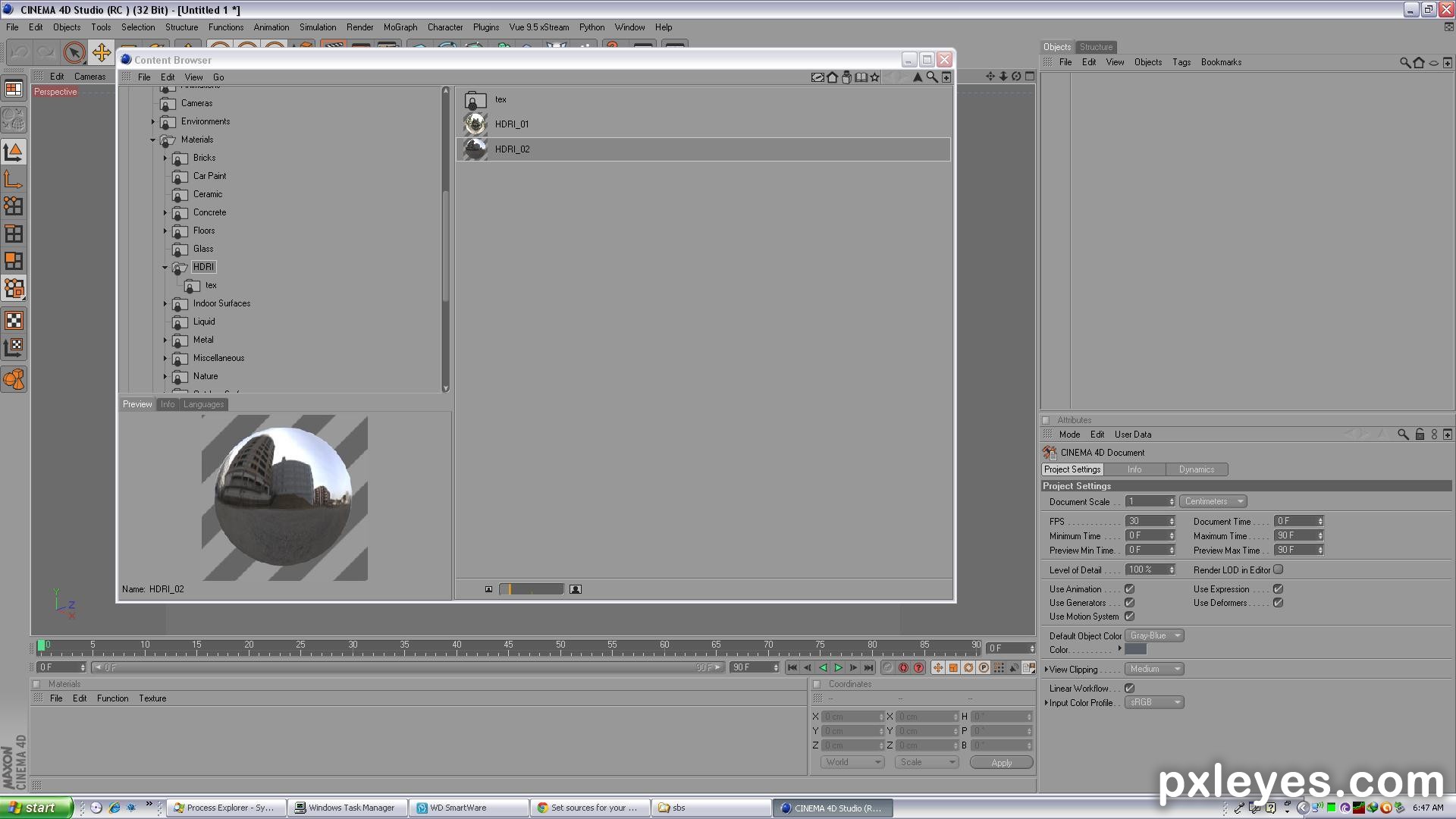Switch to the Structure tab
The height and width of the screenshot is (819, 1456).
[x=1096, y=47]
